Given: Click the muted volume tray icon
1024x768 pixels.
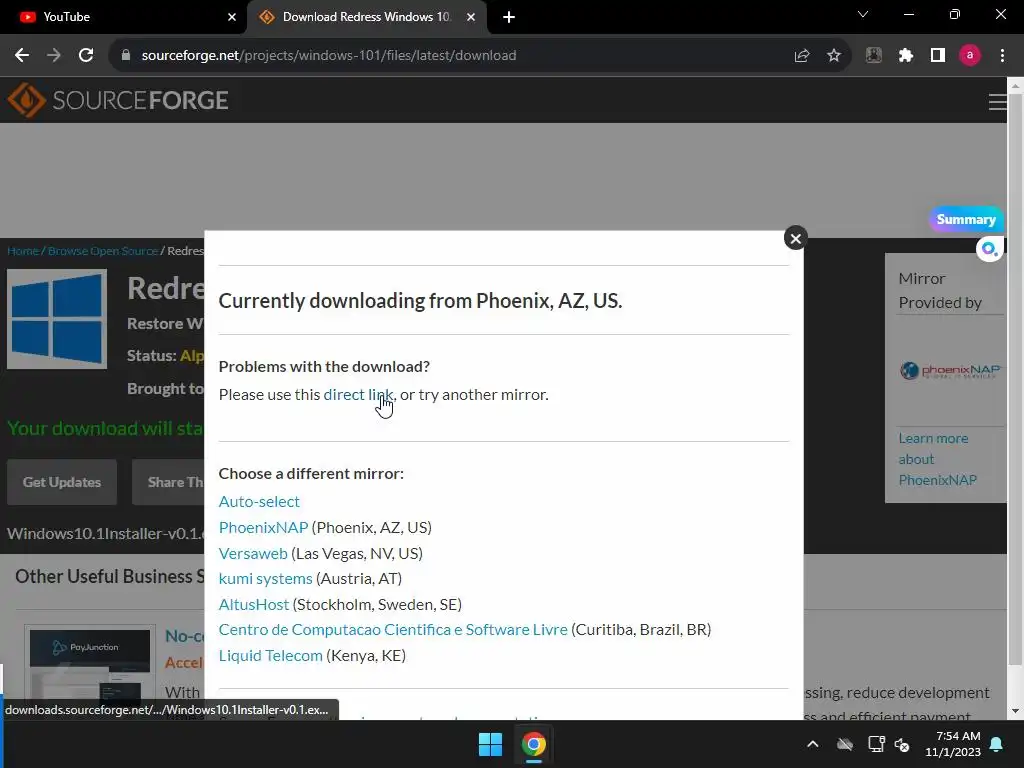Looking at the screenshot, I should [902, 744].
